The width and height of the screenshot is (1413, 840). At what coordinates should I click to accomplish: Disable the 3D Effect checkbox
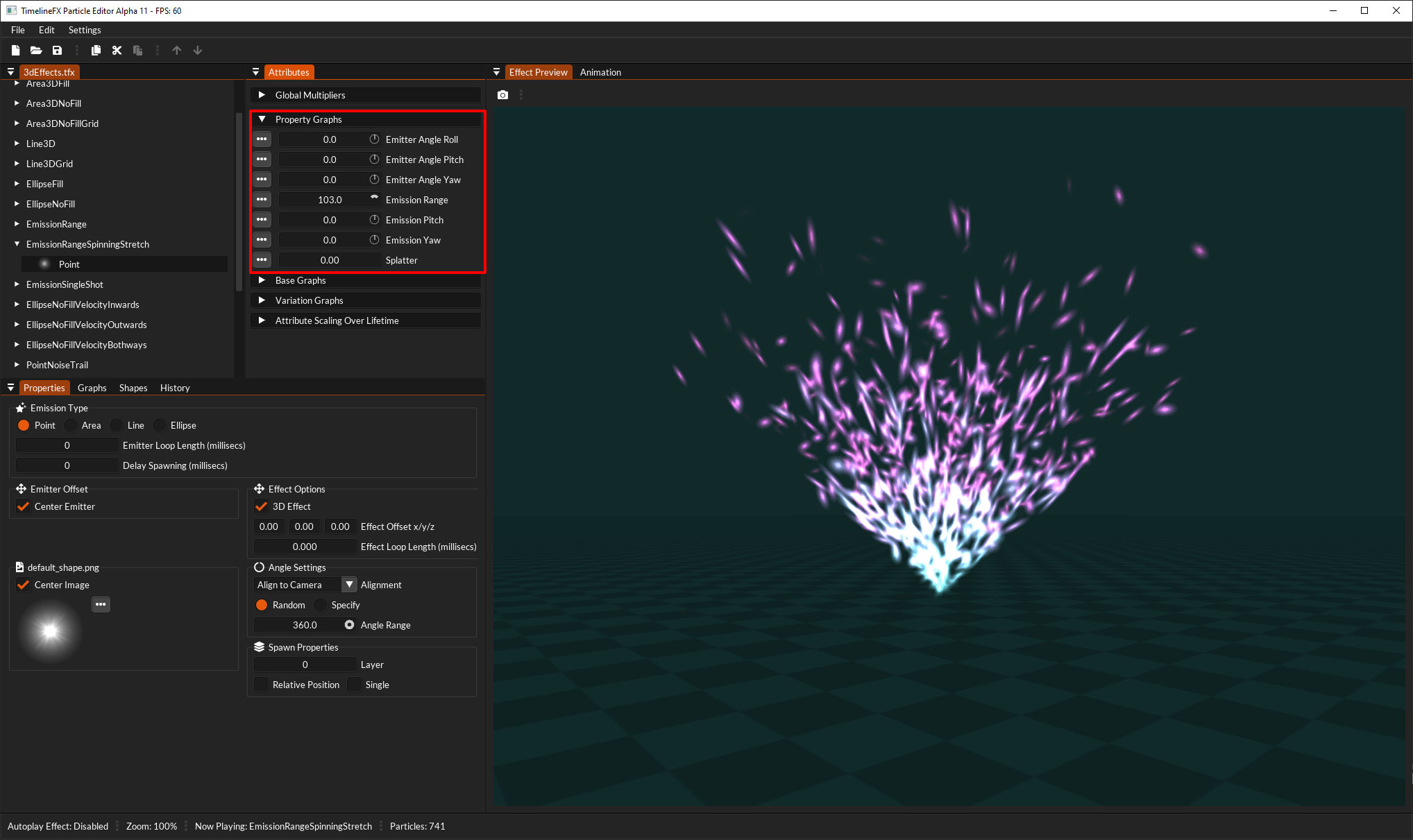click(x=261, y=506)
